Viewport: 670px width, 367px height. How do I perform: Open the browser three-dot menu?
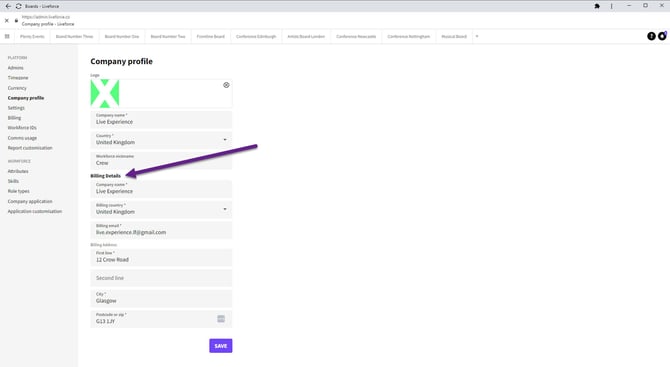611,6
